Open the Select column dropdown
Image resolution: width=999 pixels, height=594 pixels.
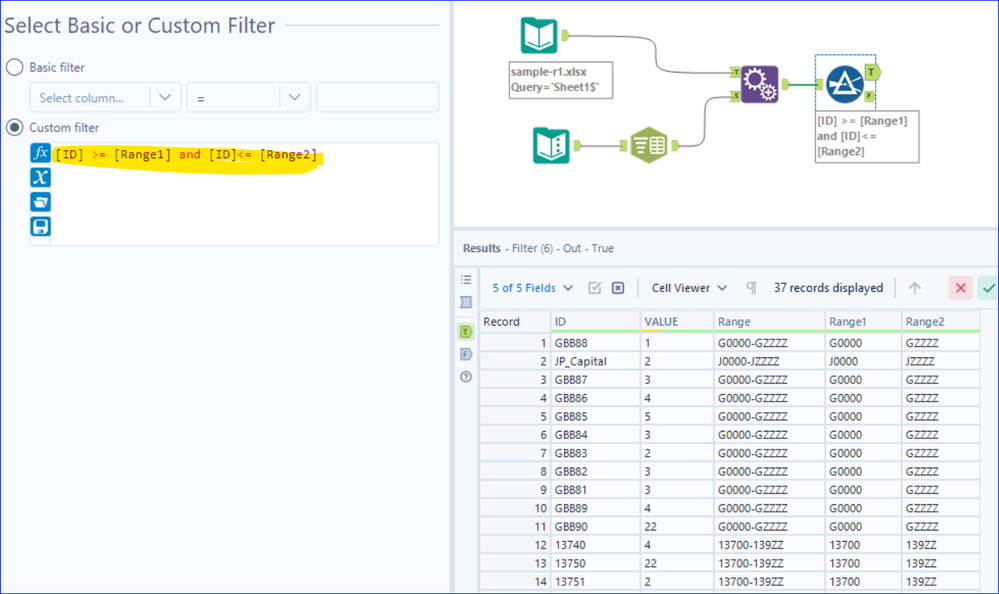[x=105, y=98]
